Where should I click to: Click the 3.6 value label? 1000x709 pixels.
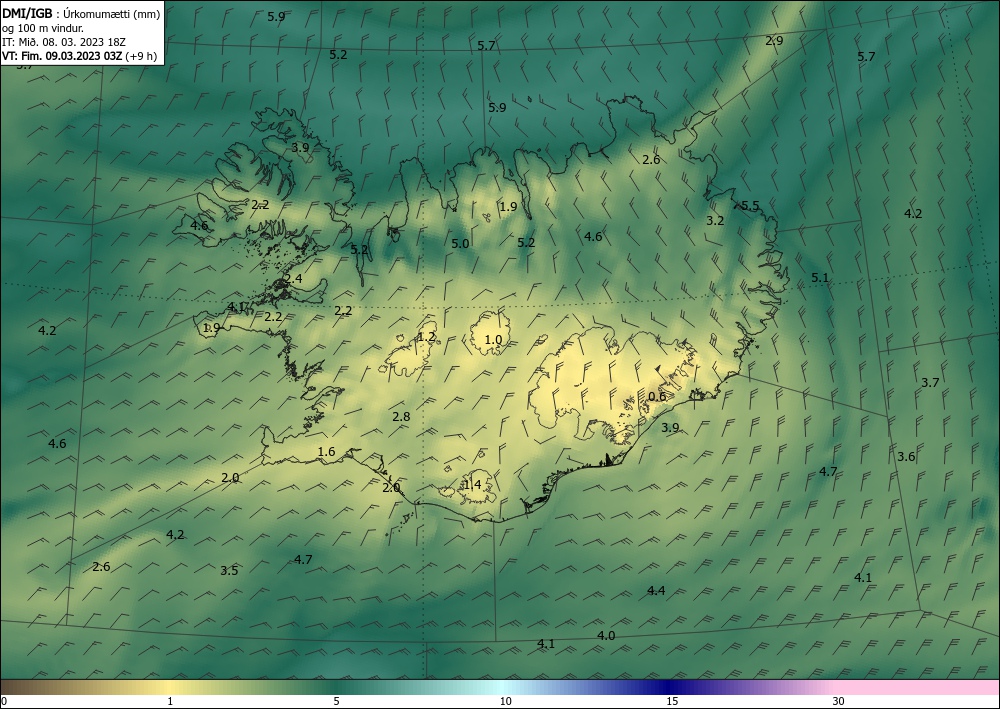point(906,457)
